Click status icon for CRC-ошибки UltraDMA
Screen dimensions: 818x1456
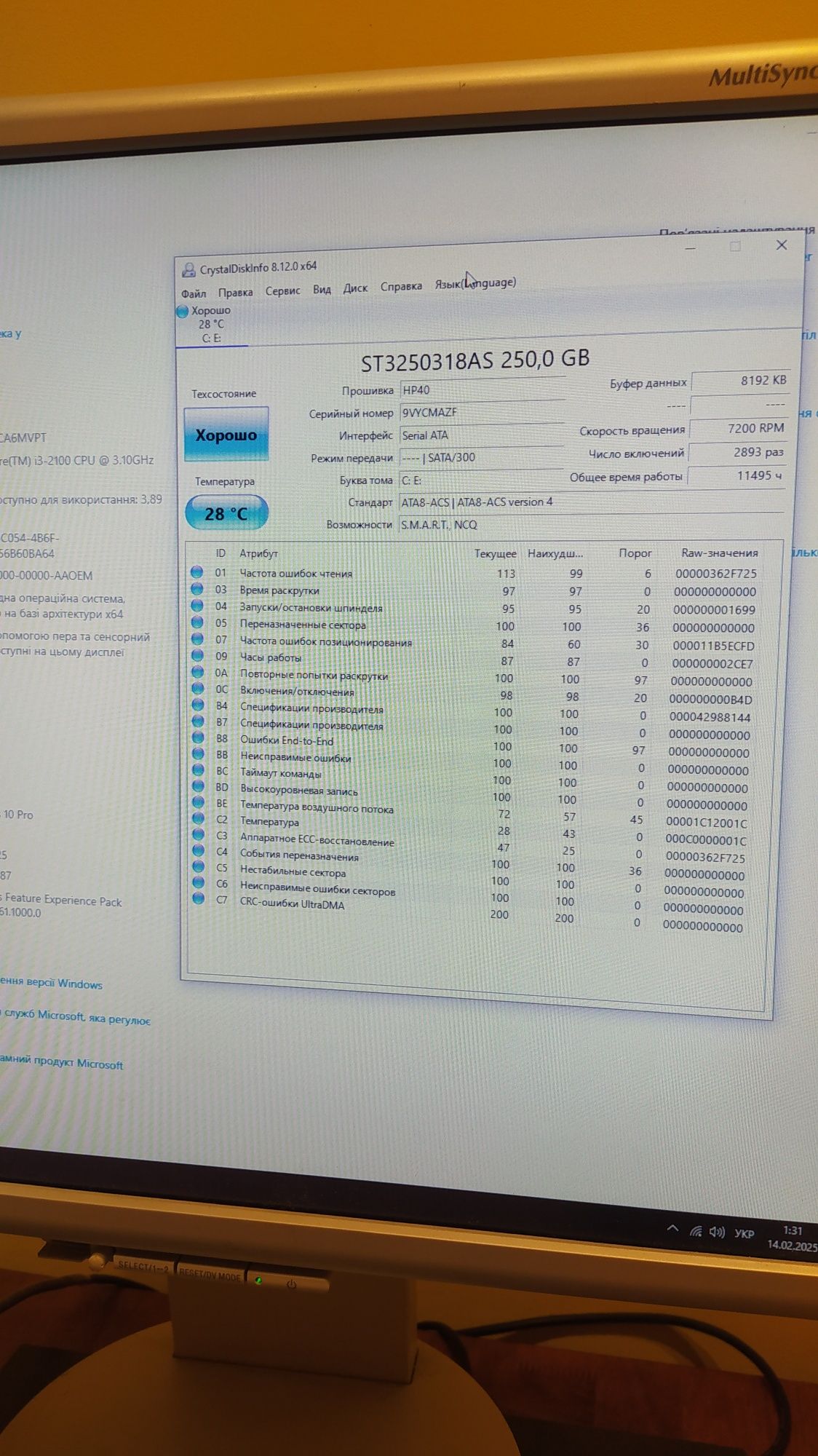(x=198, y=898)
